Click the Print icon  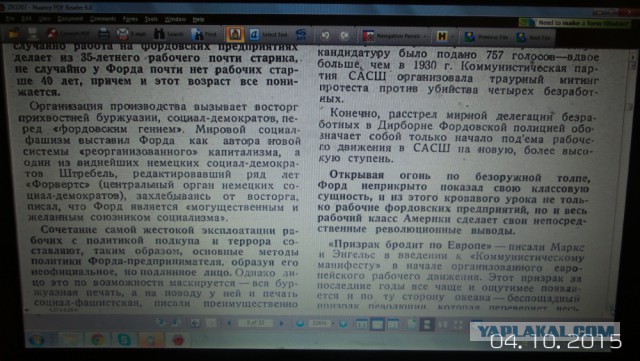click(x=104, y=33)
